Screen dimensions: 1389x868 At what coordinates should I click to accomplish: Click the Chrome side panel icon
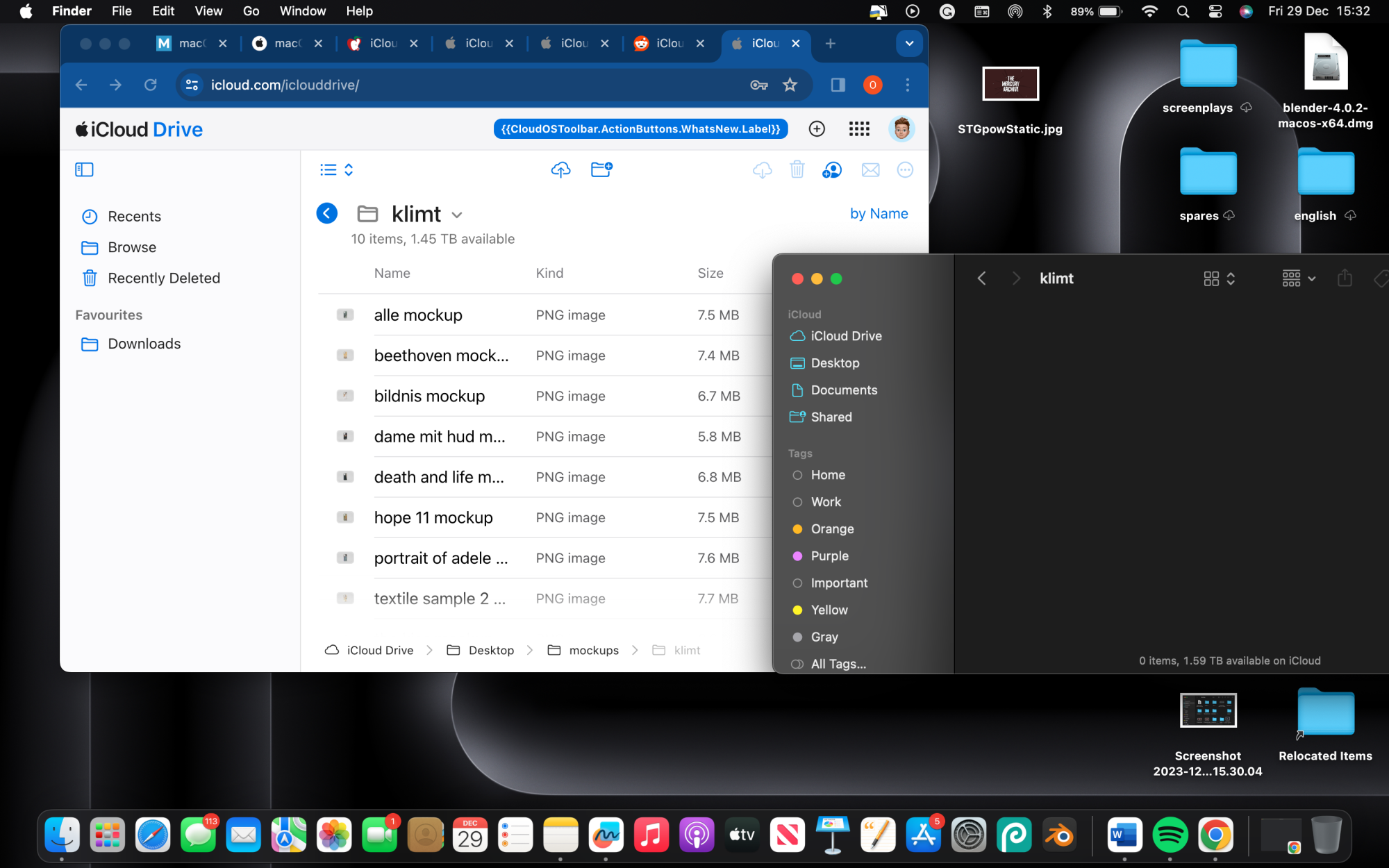tap(838, 85)
